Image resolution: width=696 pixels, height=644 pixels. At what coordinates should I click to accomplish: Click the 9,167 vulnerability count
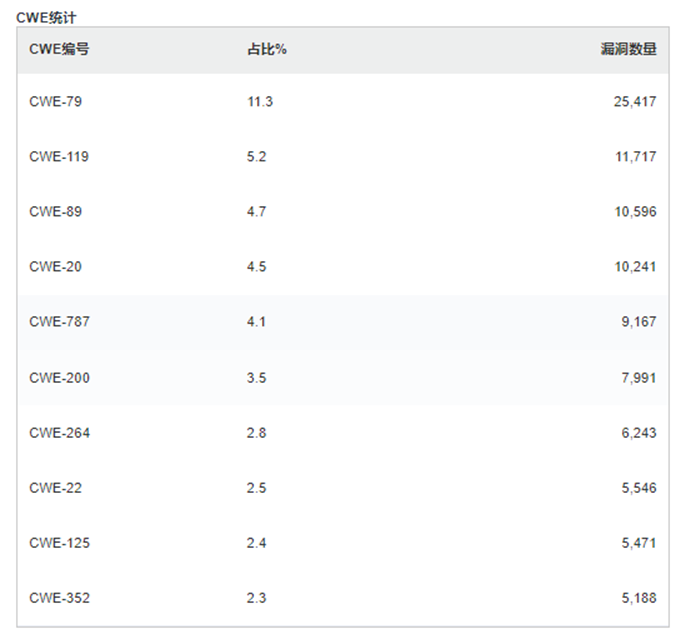638,322
